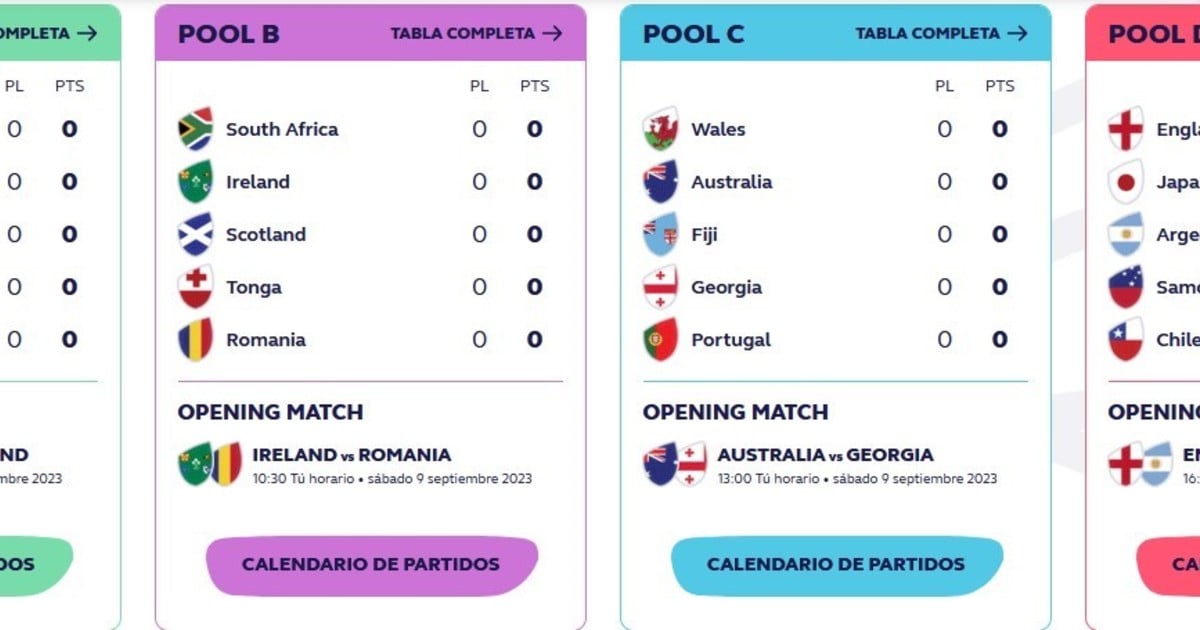The height and width of the screenshot is (630, 1200).
Task: Open the Australia vs Georgia opening match
Action: coord(825,455)
